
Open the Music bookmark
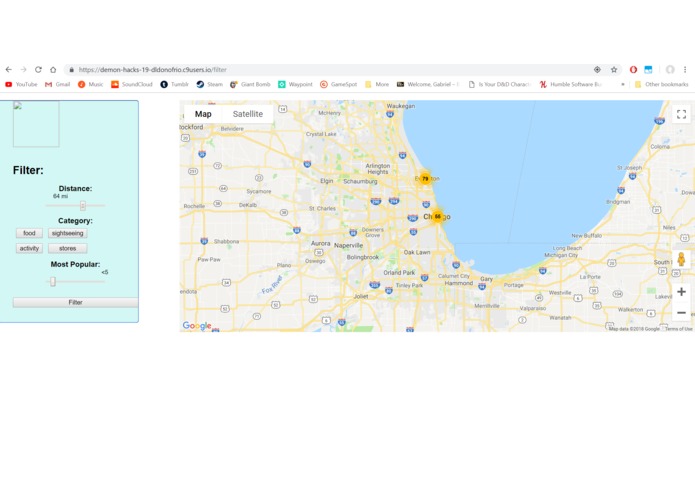pyautogui.click(x=90, y=84)
